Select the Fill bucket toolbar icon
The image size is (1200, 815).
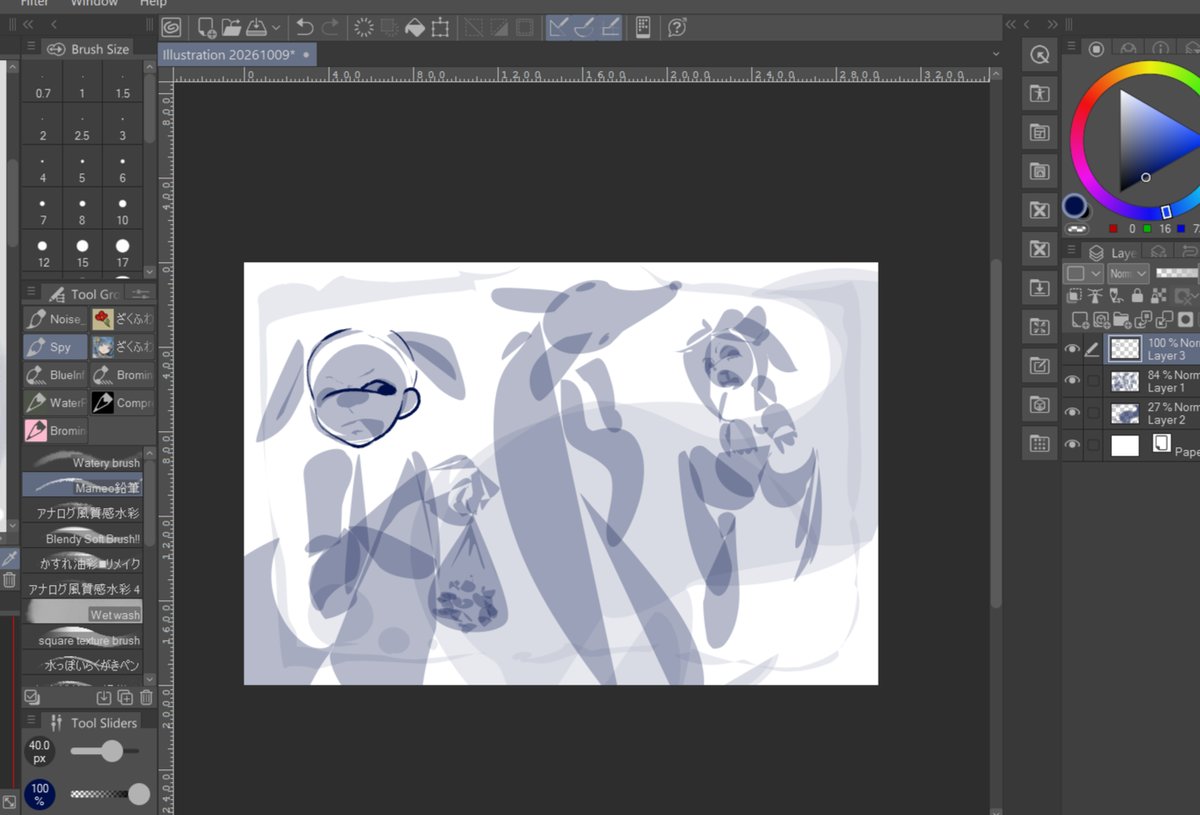point(414,28)
